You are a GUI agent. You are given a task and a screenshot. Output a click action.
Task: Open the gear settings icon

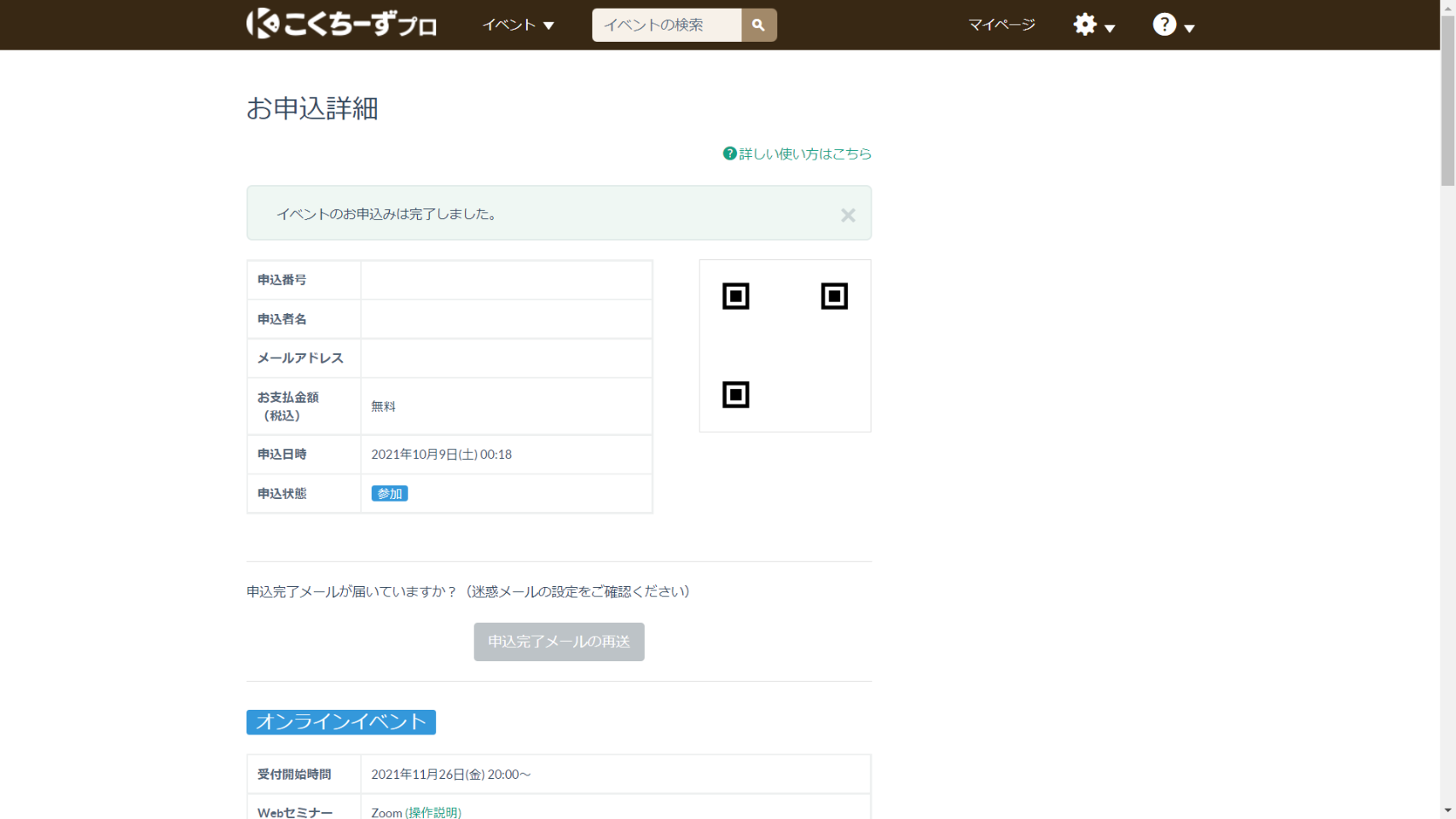pos(1084,24)
